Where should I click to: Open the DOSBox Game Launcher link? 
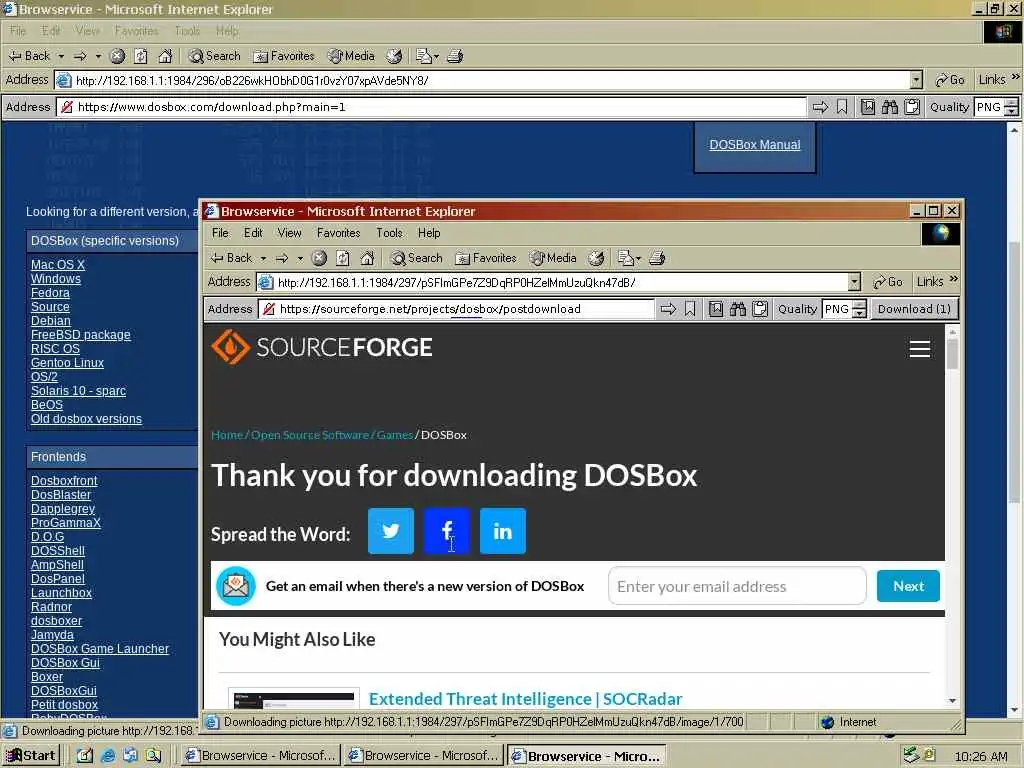(x=100, y=649)
